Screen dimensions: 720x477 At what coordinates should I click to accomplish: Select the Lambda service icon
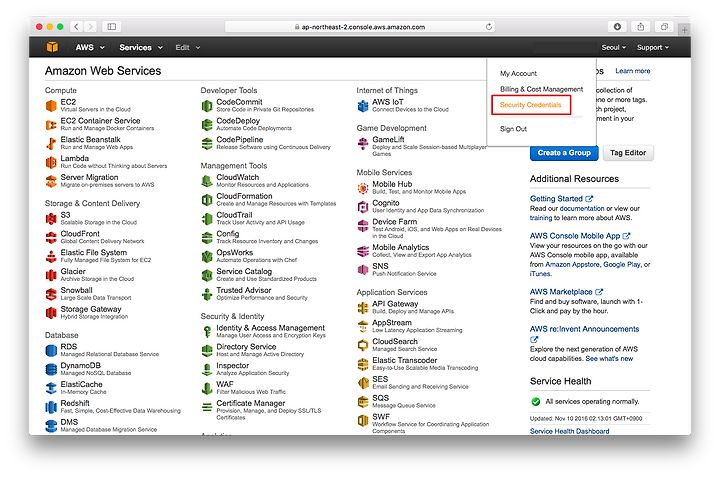point(51,162)
